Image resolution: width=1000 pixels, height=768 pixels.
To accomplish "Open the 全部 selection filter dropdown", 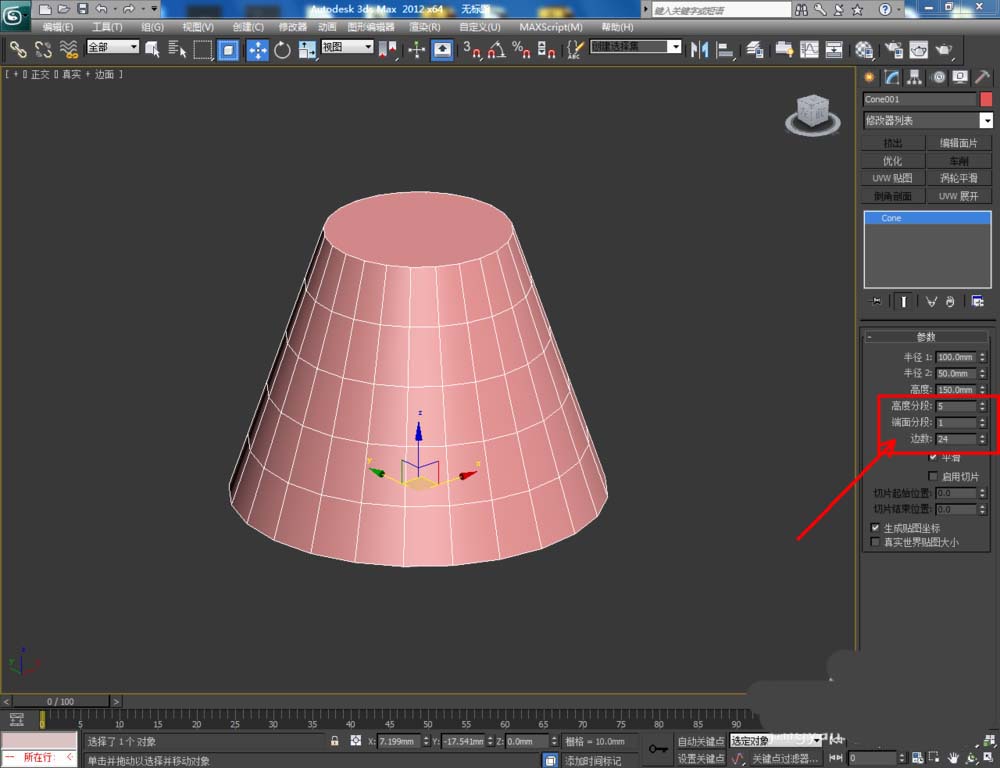I will [113, 47].
